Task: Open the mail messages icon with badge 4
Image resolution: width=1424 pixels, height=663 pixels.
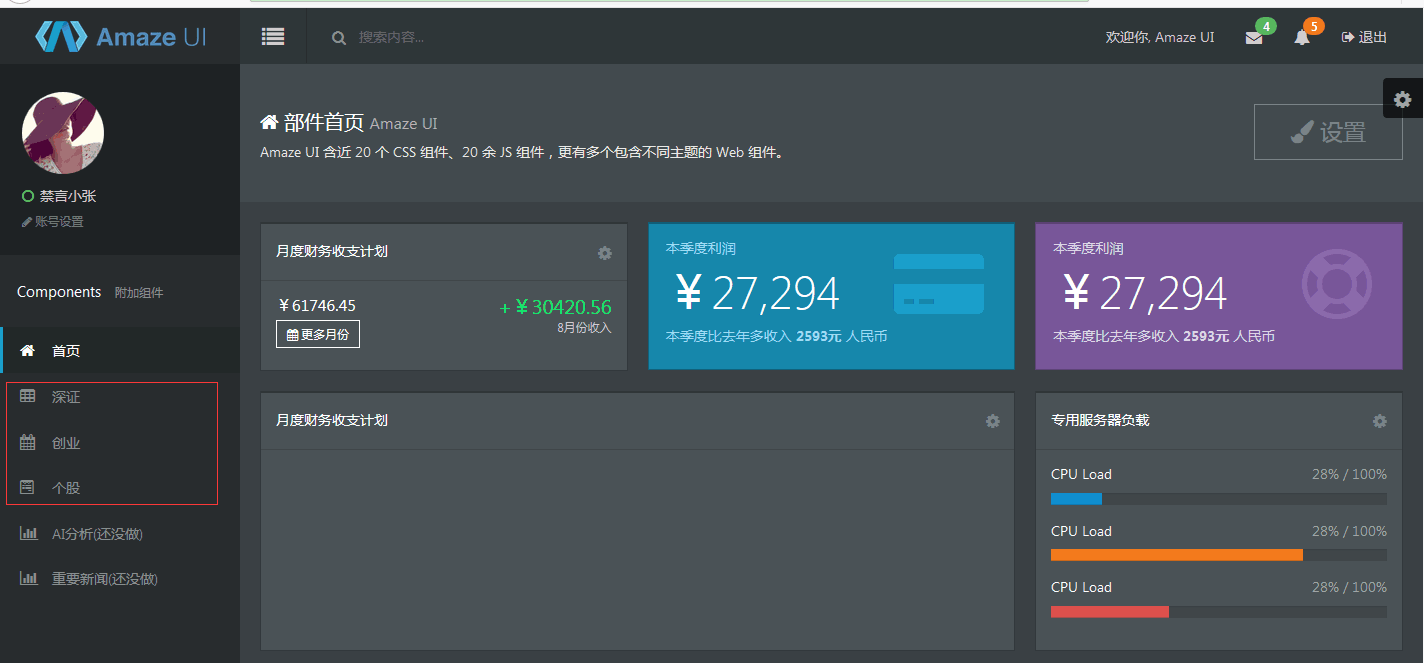Action: point(1254,38)
